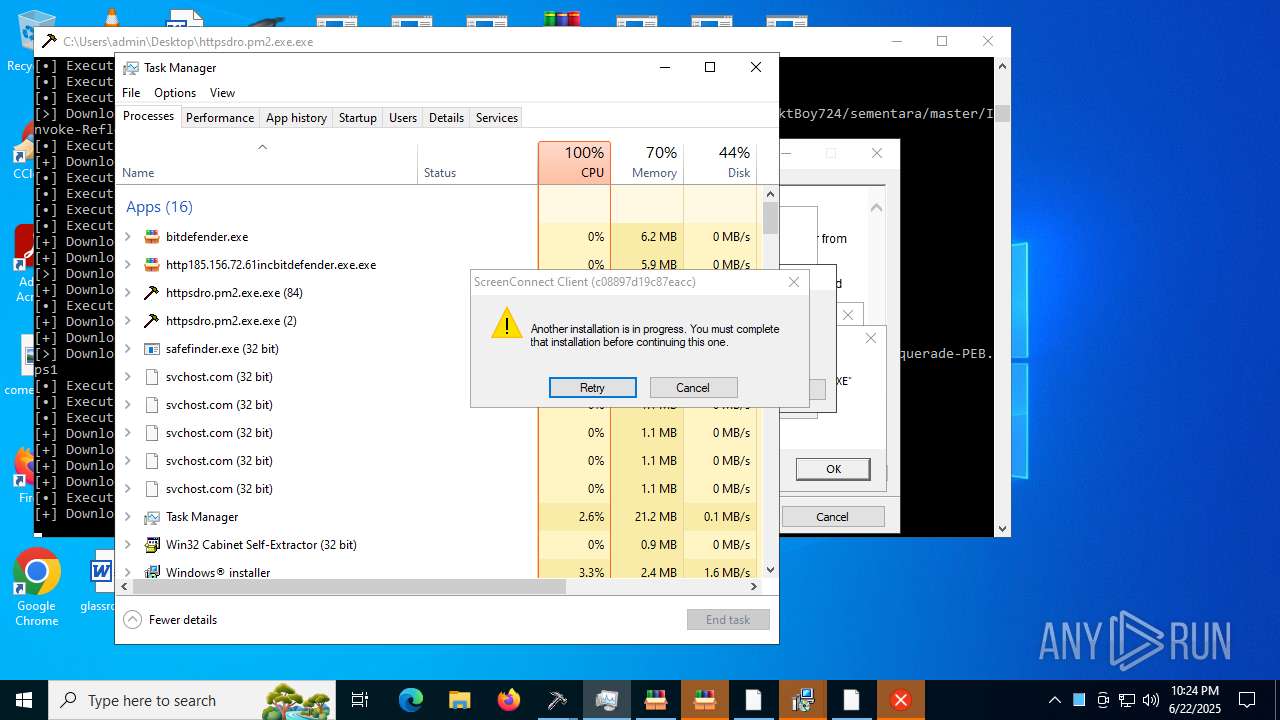Image resolution: width=1280 pixels, height=720 pixels.
Task: Click the 21.2 MB memory value
Action: (x=656, y=517)
